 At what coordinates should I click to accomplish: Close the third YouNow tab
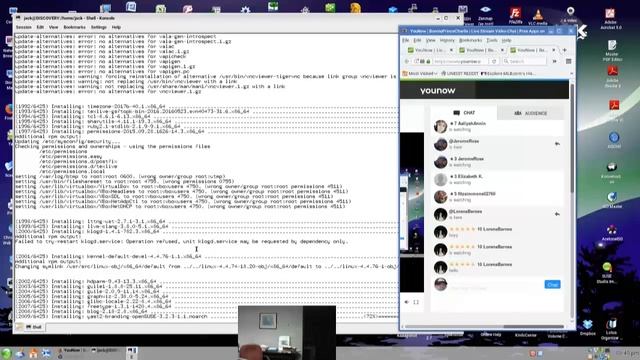point(554,50)
